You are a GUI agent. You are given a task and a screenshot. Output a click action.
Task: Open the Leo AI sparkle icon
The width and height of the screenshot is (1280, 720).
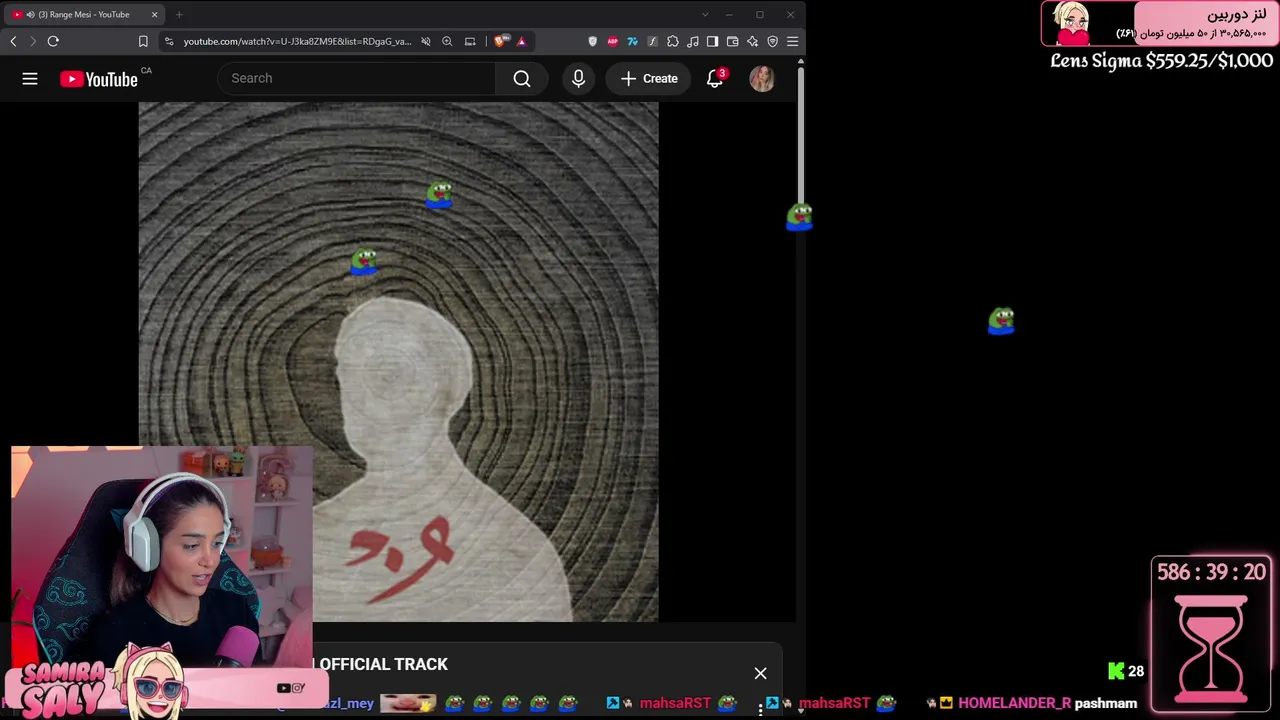pyautogui.click(x=752, y=41)
